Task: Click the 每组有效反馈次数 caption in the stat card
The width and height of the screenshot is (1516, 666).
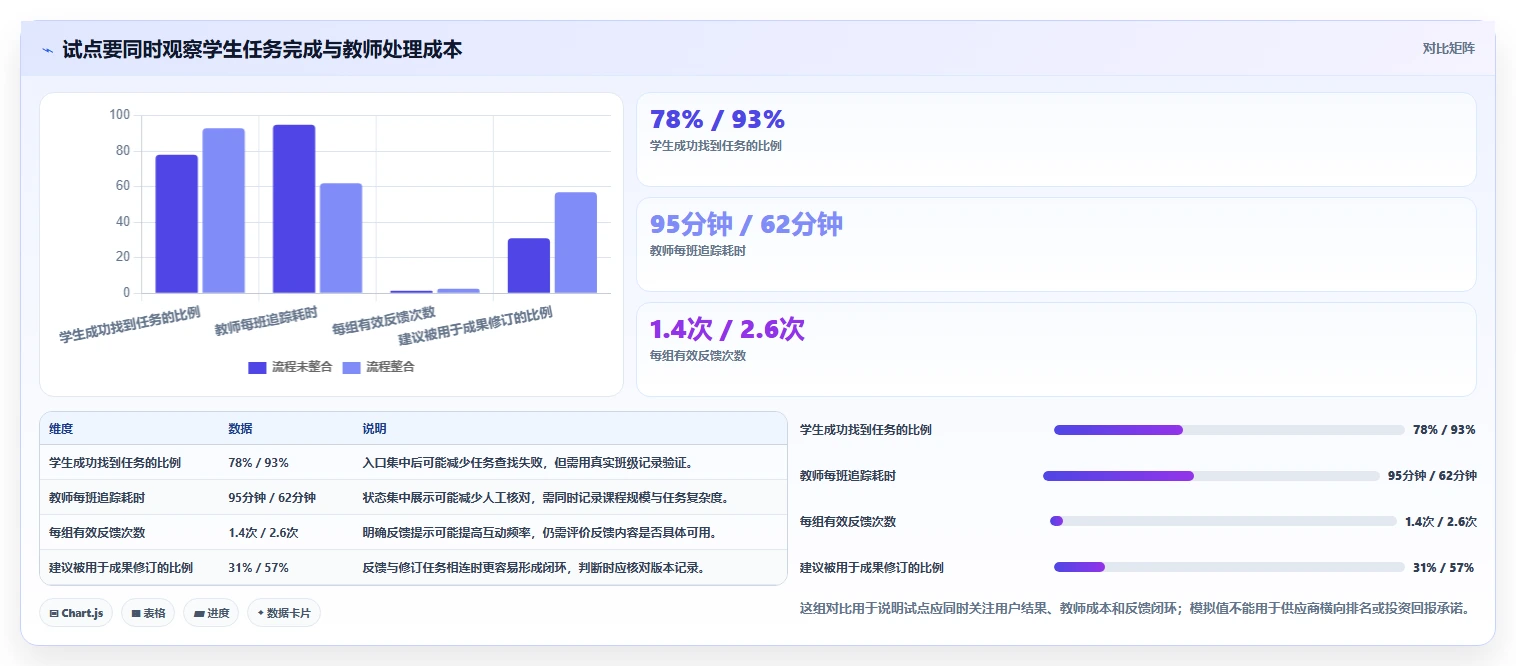Action: pyautogui.click(x=698, y=356)
